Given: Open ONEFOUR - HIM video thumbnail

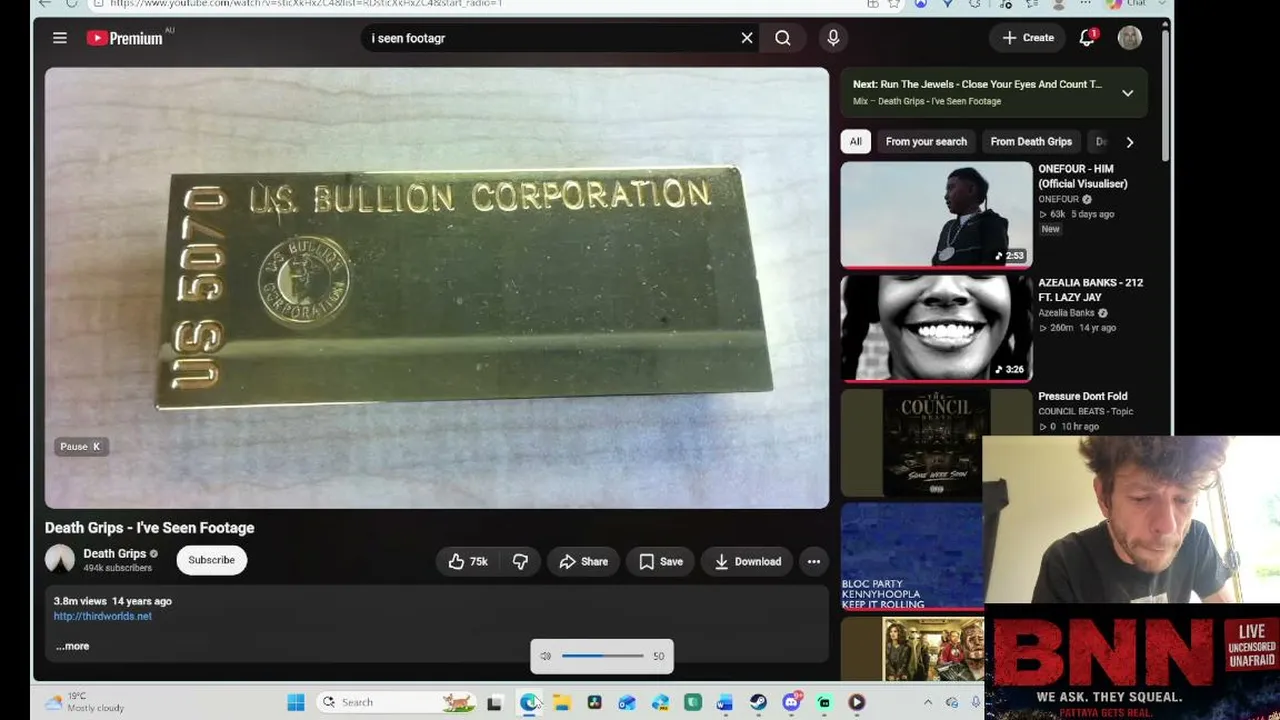Looking at the screenshot, I should 936,215.
